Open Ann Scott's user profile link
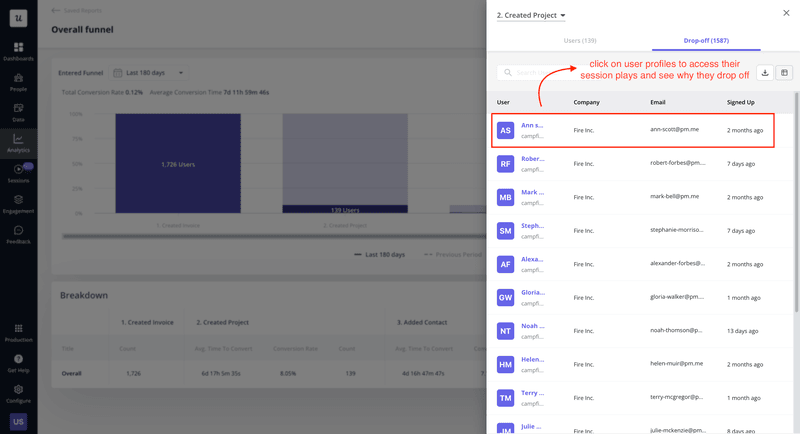This screenshot has width=800, height=434. pyautogui.click(x=532, y=126)
